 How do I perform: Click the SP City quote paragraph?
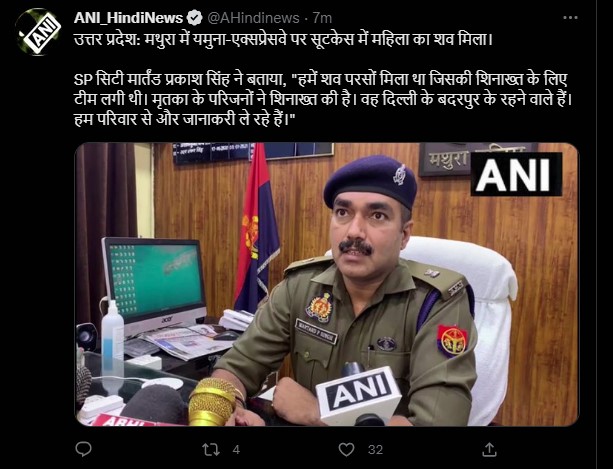[x=323, y=100]
